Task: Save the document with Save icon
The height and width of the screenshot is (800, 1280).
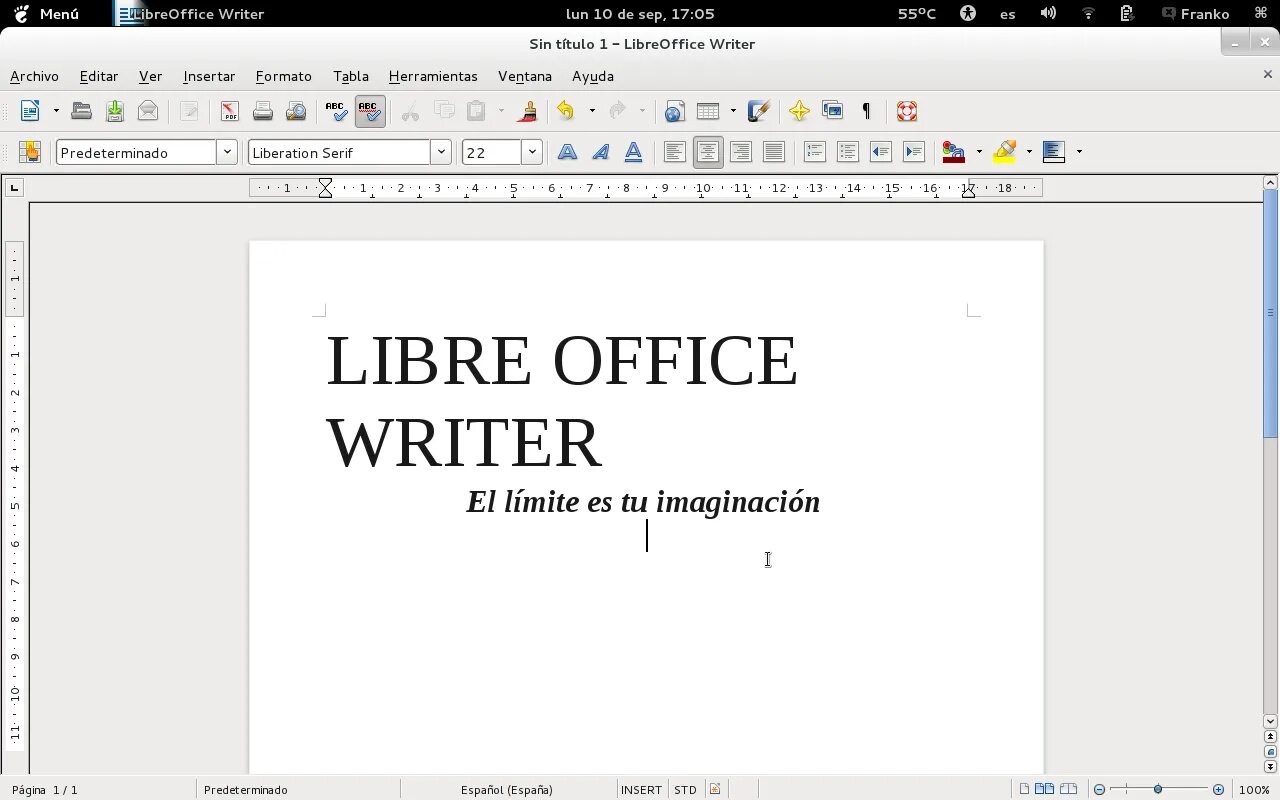Action: click(x=115, y=111)
